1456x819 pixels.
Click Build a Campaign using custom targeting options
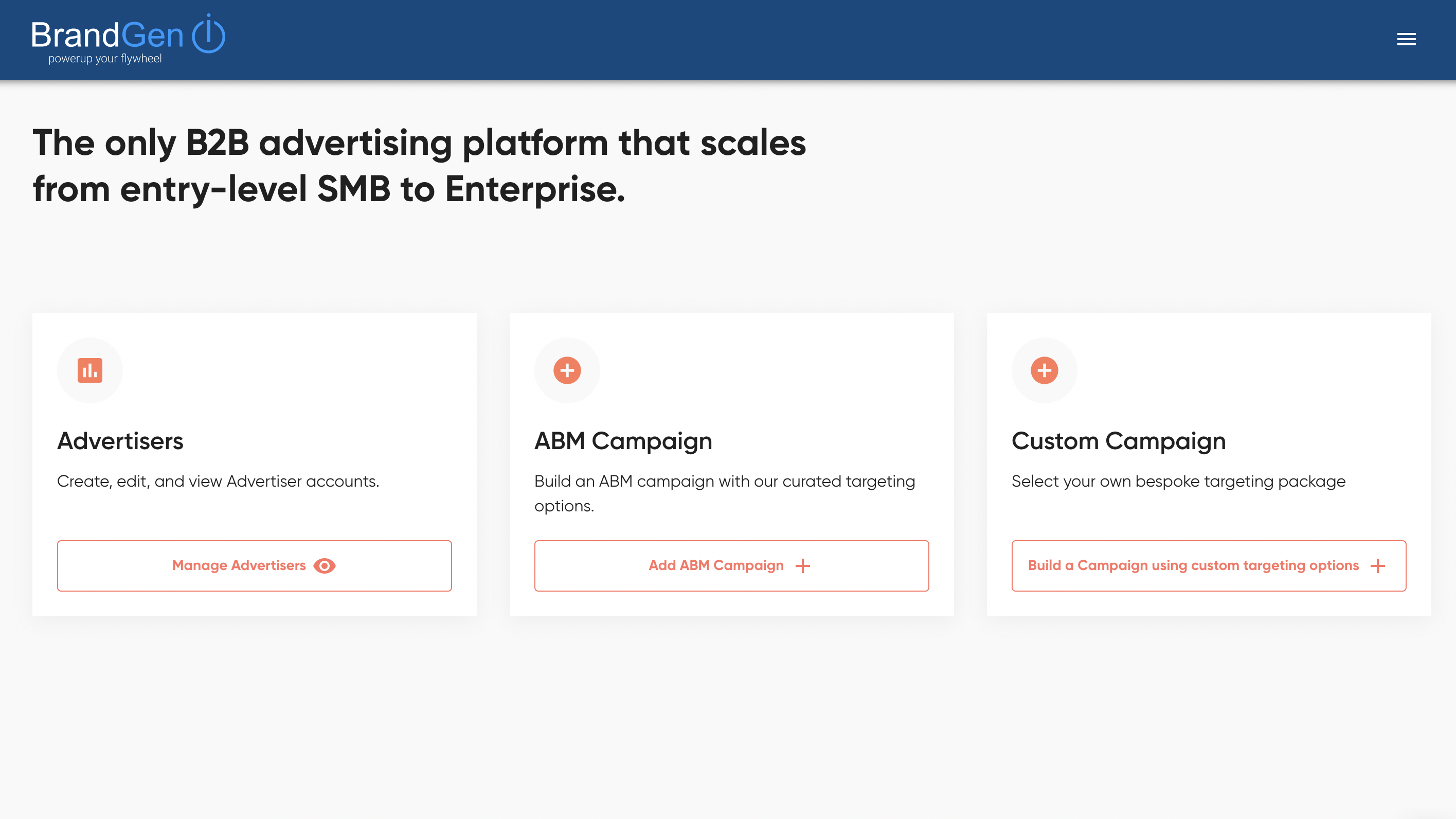point(1208,565)
